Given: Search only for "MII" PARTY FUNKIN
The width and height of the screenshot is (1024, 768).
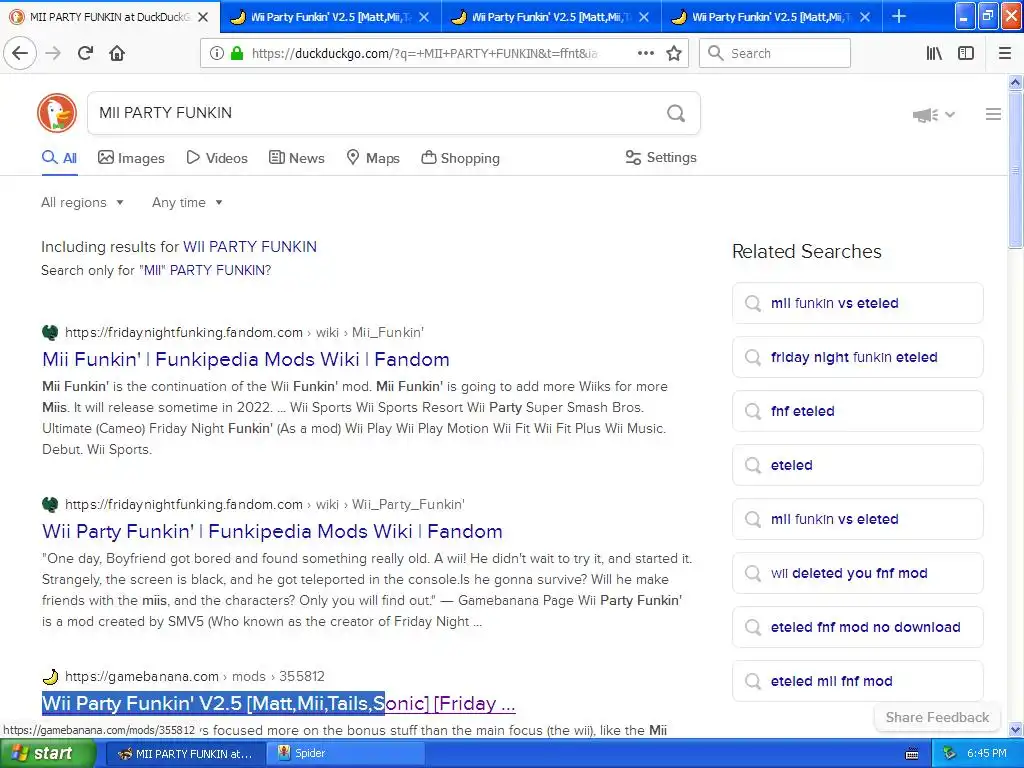Looking at the screenshot, I should coord(205,270).
